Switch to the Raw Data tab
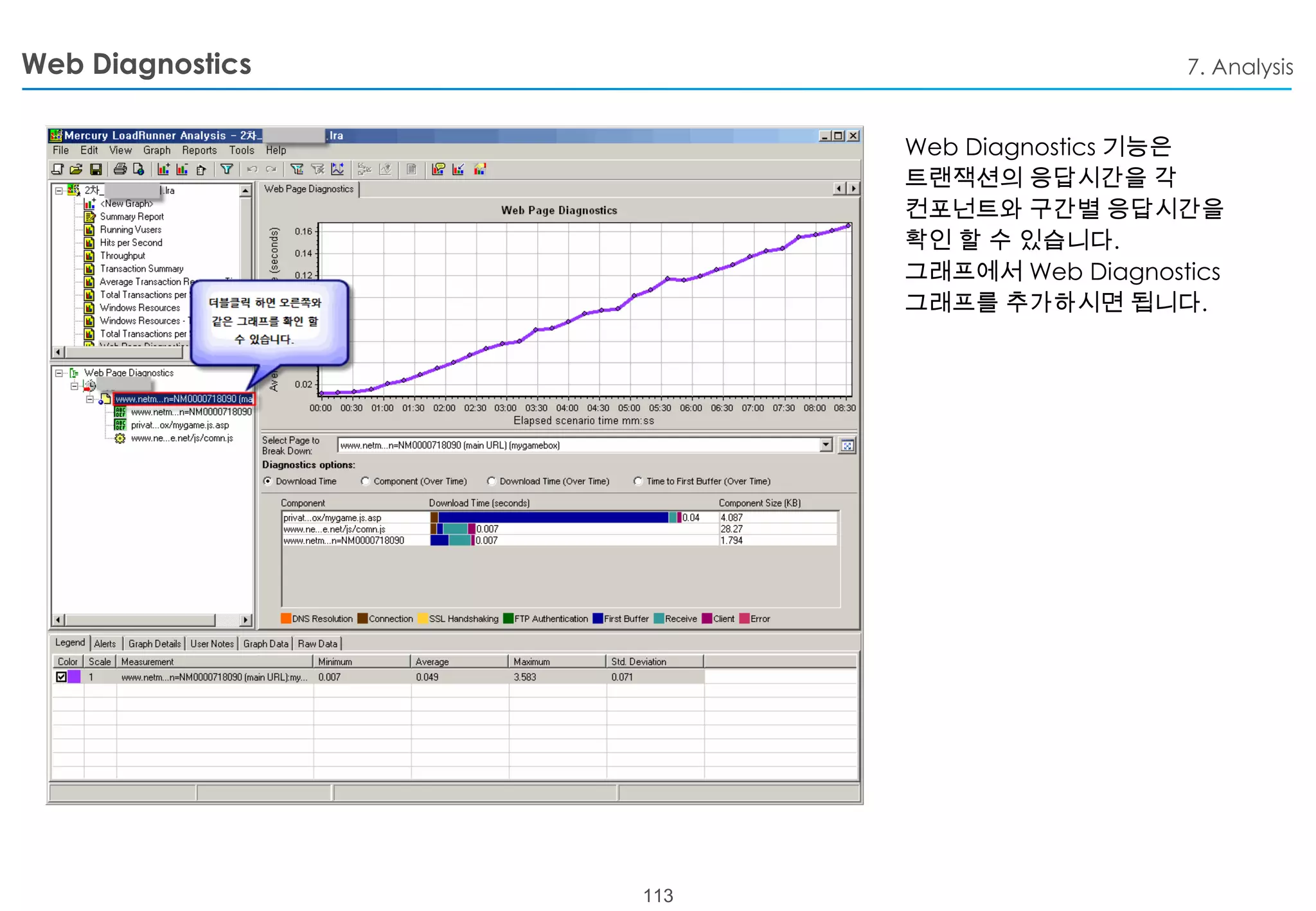This screenshot has height=911, width=1316. coord(317,644)
